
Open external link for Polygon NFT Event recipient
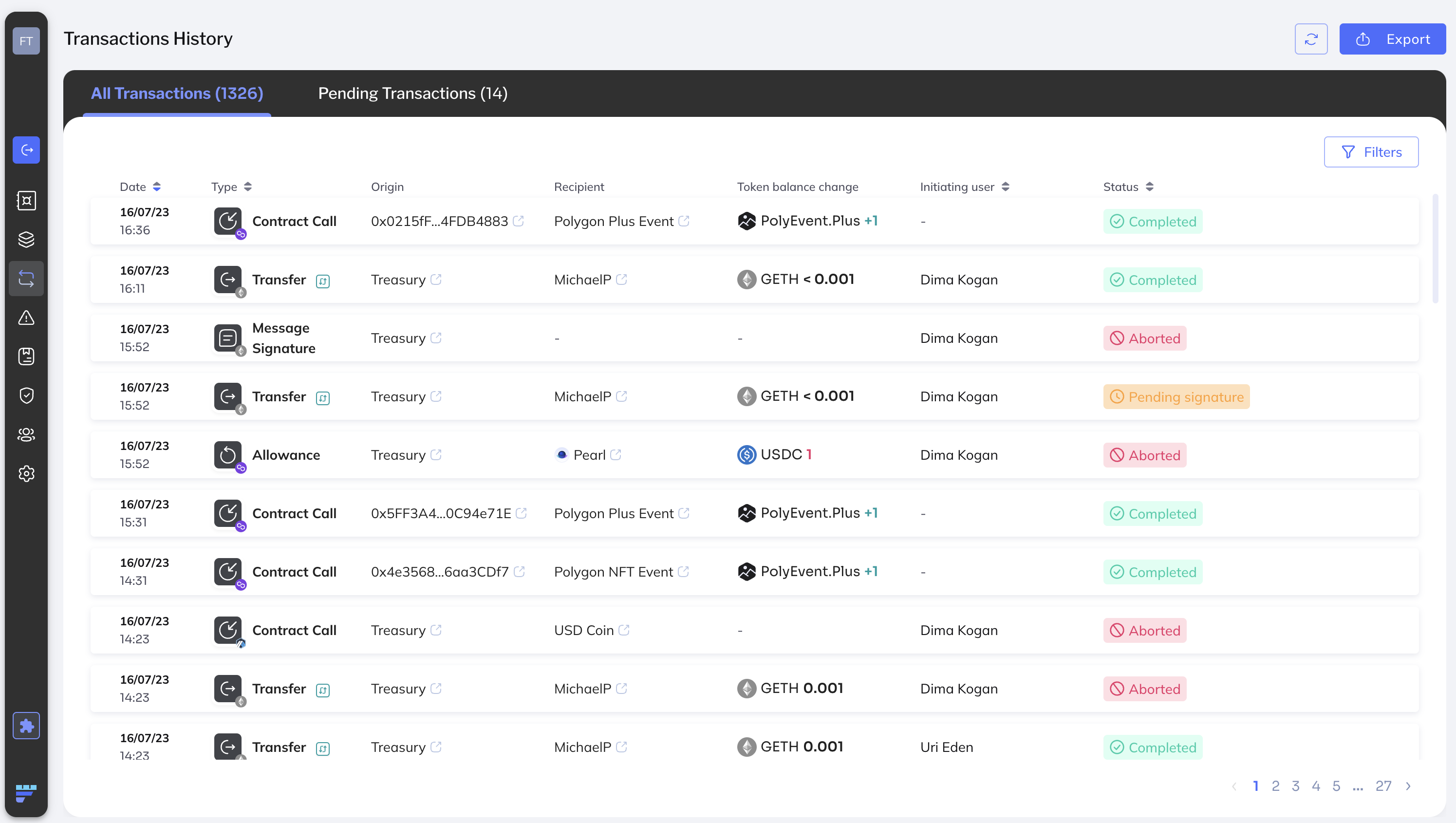[683, 572]
